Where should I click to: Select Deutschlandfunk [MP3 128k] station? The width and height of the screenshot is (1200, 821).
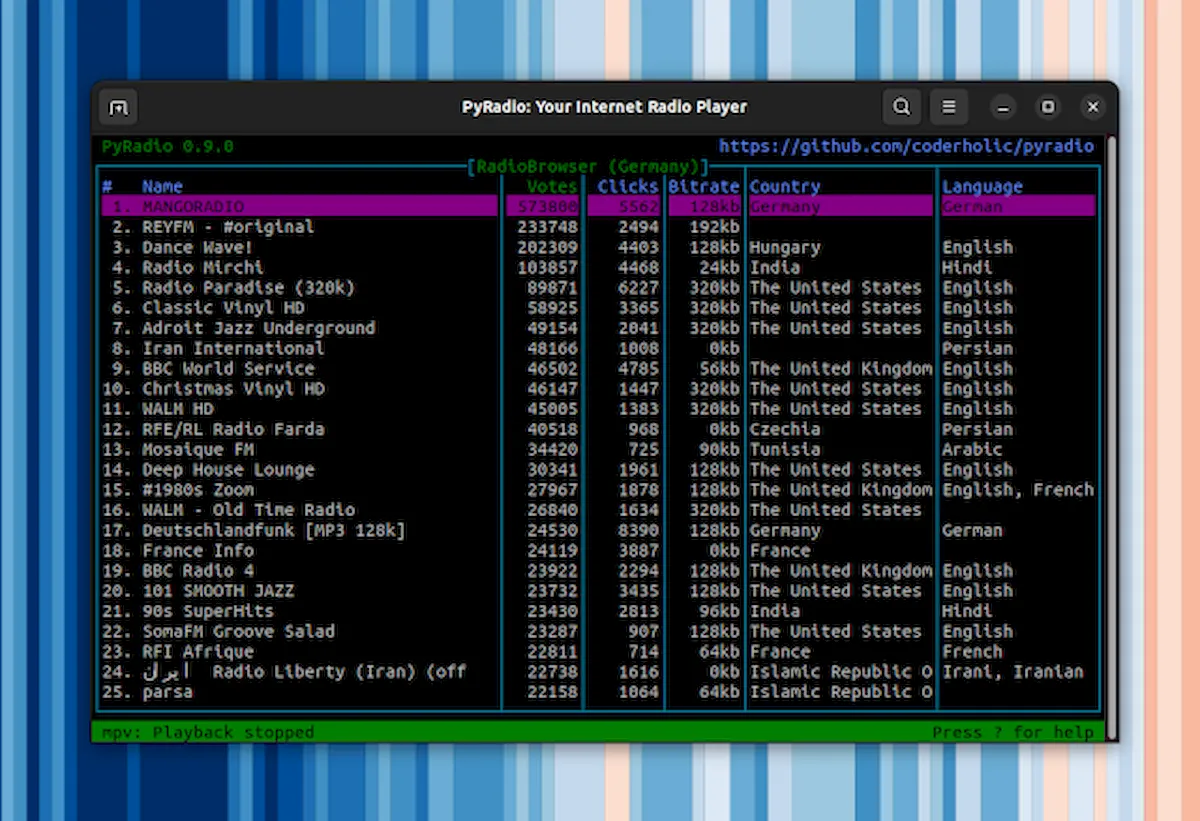click(598, 530)
